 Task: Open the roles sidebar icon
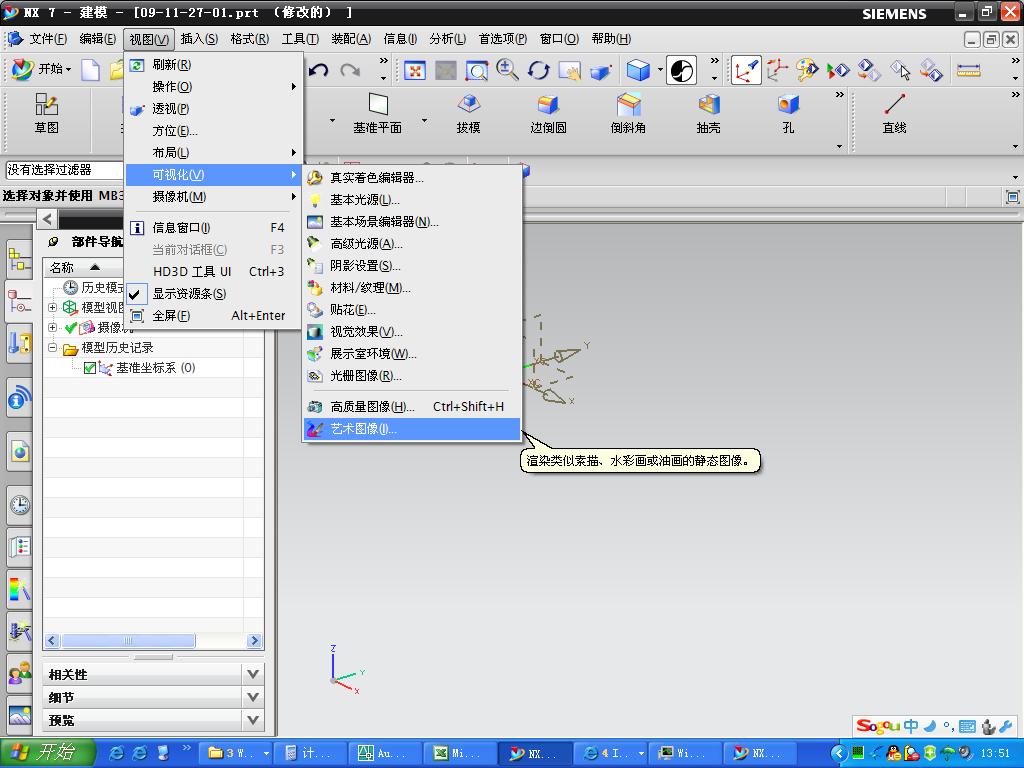(20, 671)
